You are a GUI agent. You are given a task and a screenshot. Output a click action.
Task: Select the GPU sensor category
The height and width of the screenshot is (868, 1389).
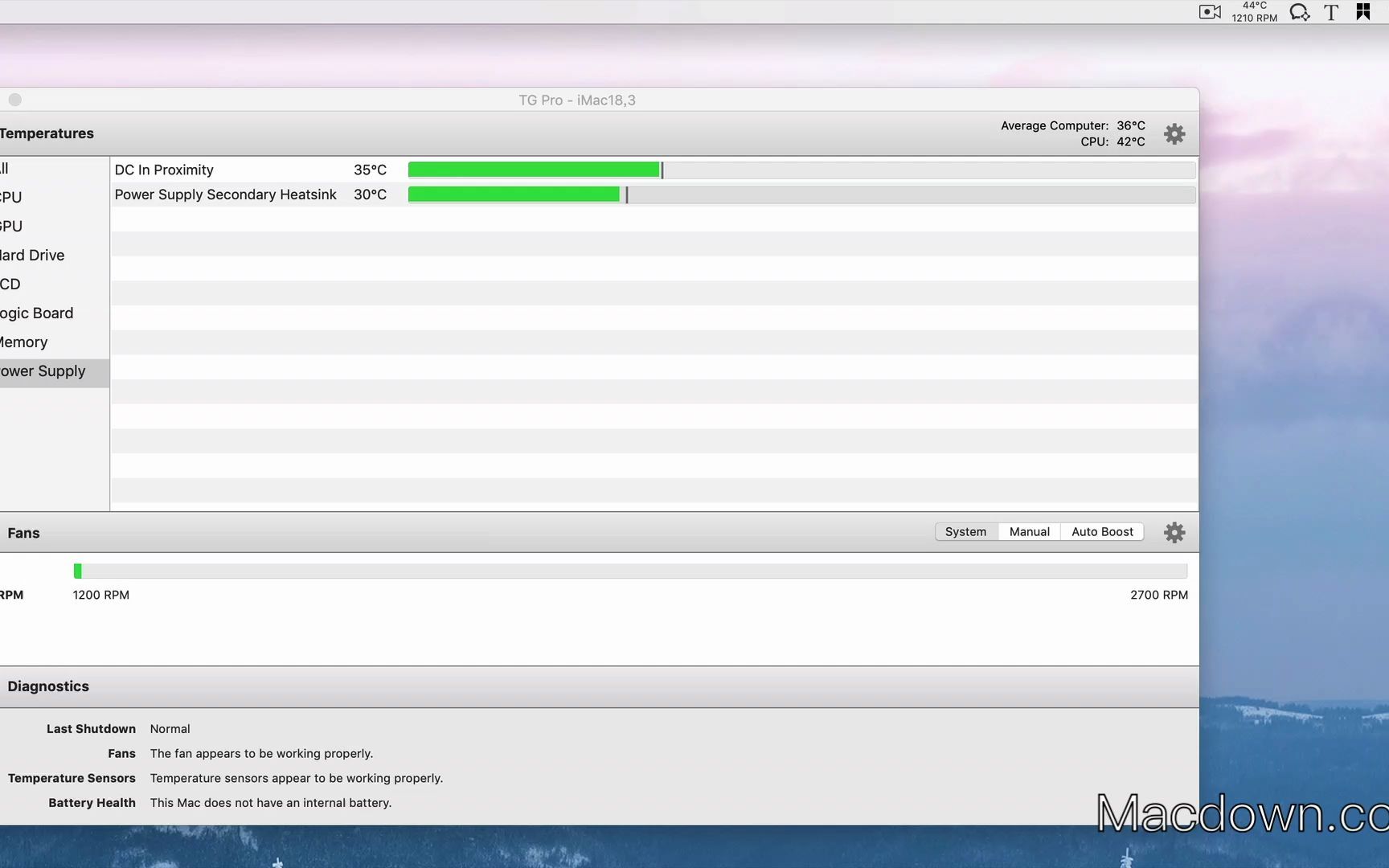point(55,227)
